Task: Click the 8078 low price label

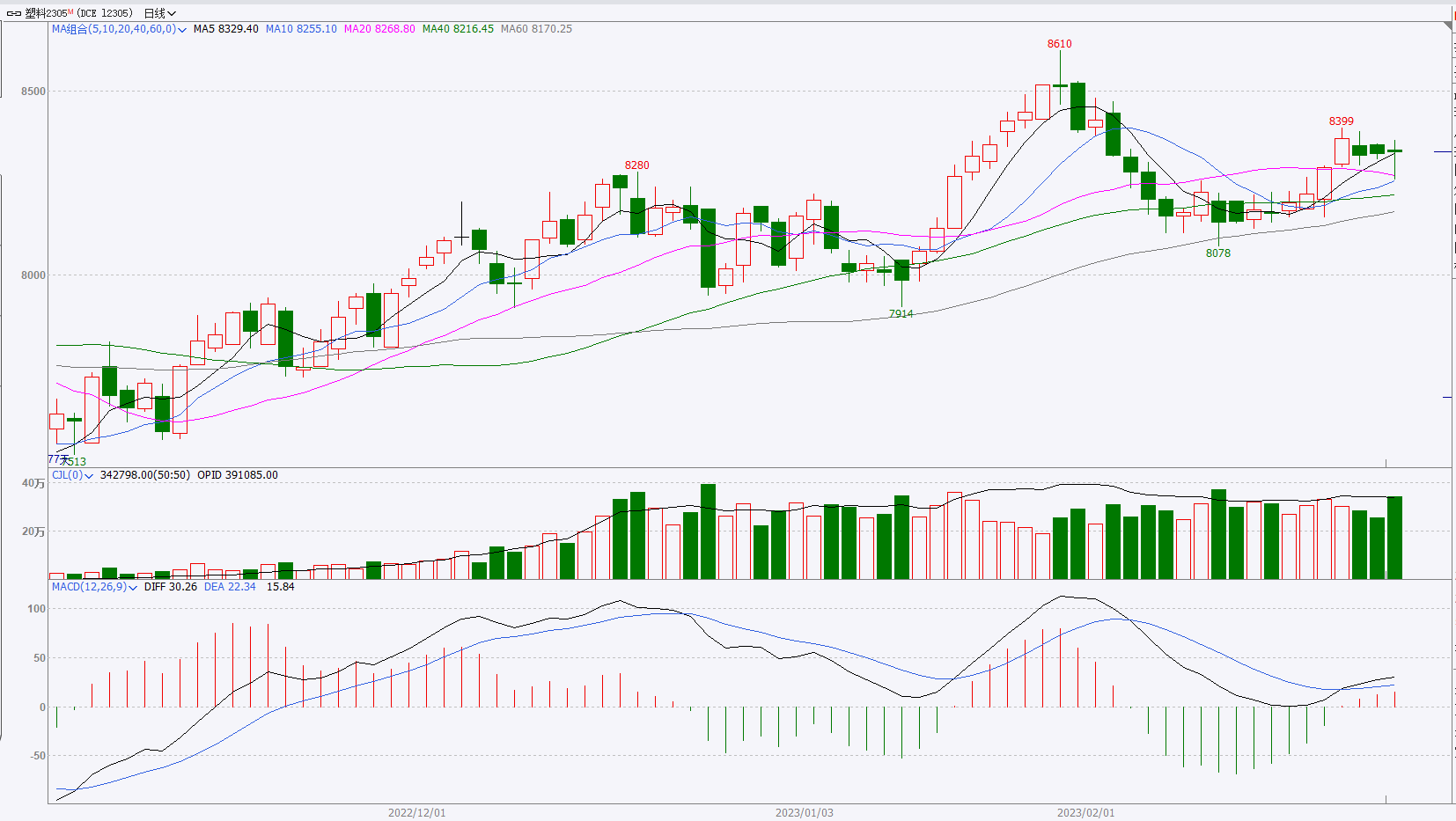Action: [x=1217, y=253]
